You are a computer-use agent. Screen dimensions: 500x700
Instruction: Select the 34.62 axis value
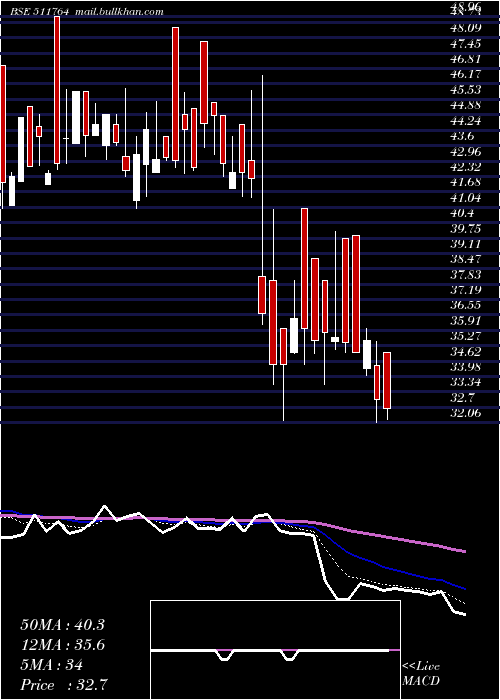click(x=466, y=352)
